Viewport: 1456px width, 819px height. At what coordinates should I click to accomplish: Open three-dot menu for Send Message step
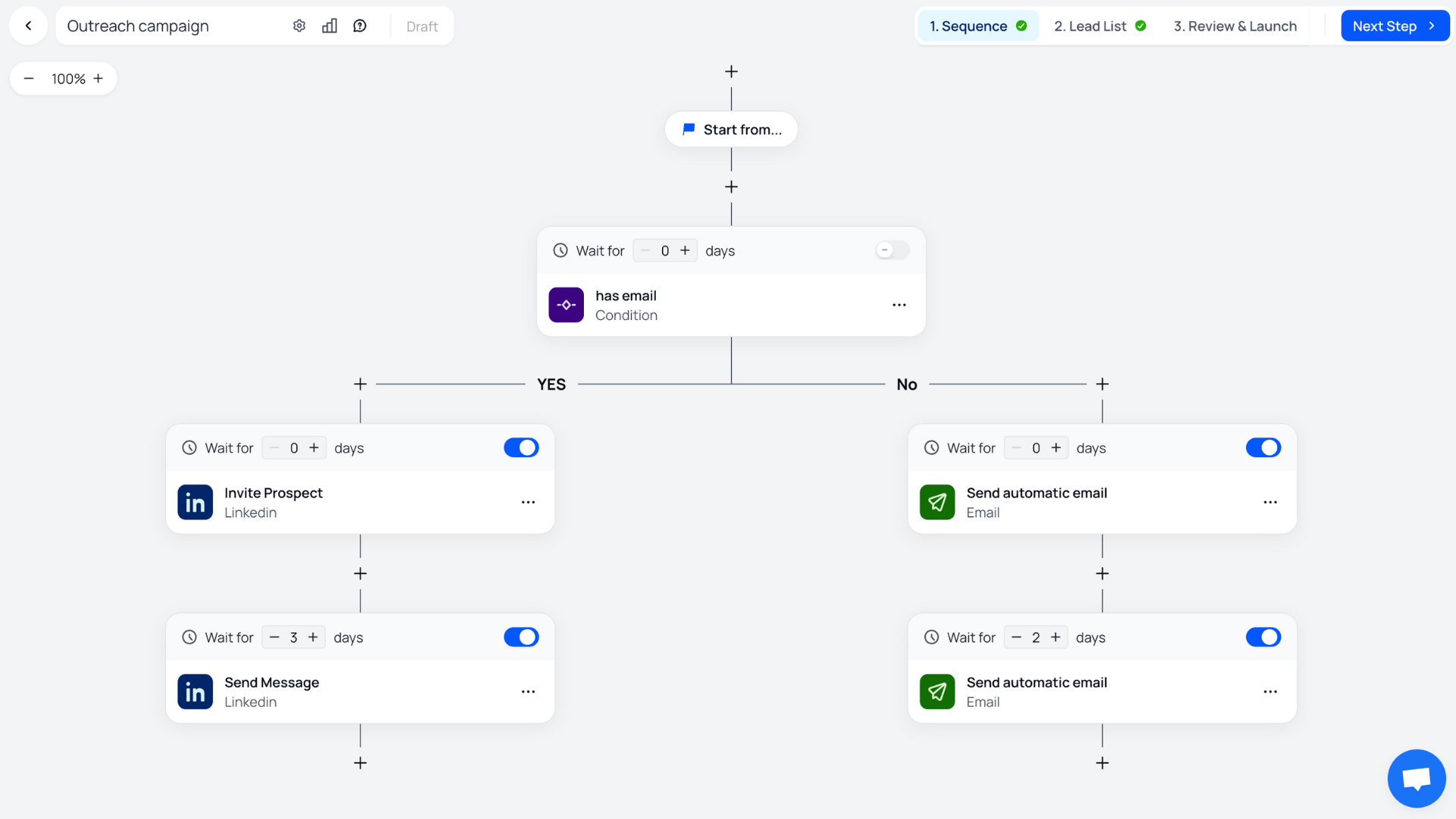[528, 692]
